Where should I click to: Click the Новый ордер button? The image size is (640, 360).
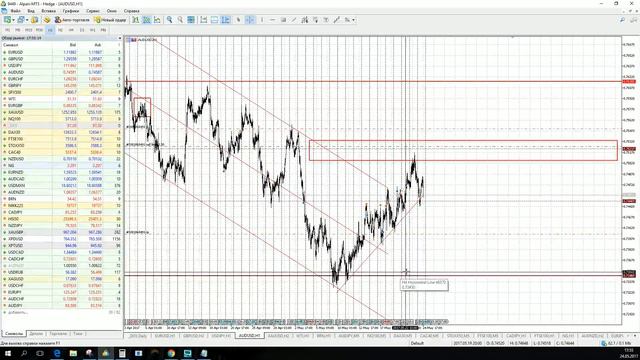(x=110, y=20)
